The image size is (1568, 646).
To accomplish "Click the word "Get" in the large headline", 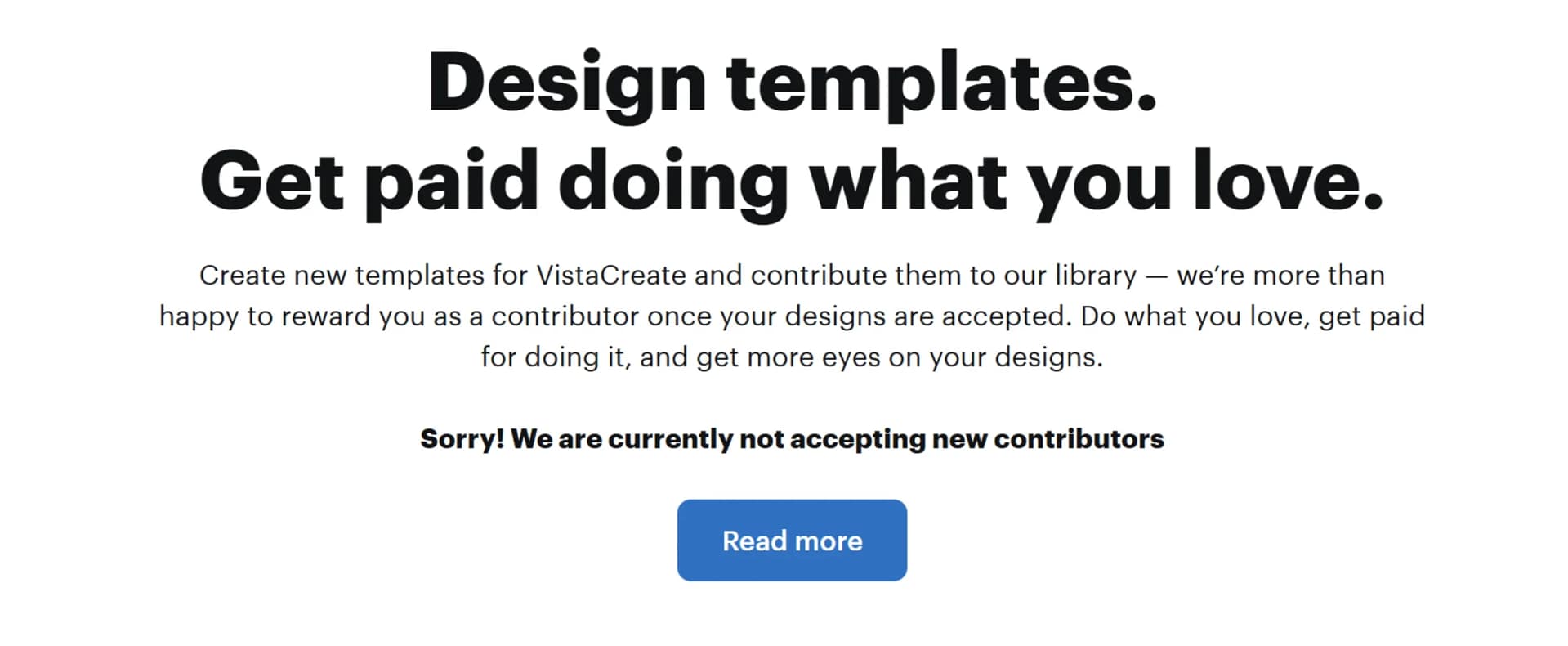I will pos(271,182).
